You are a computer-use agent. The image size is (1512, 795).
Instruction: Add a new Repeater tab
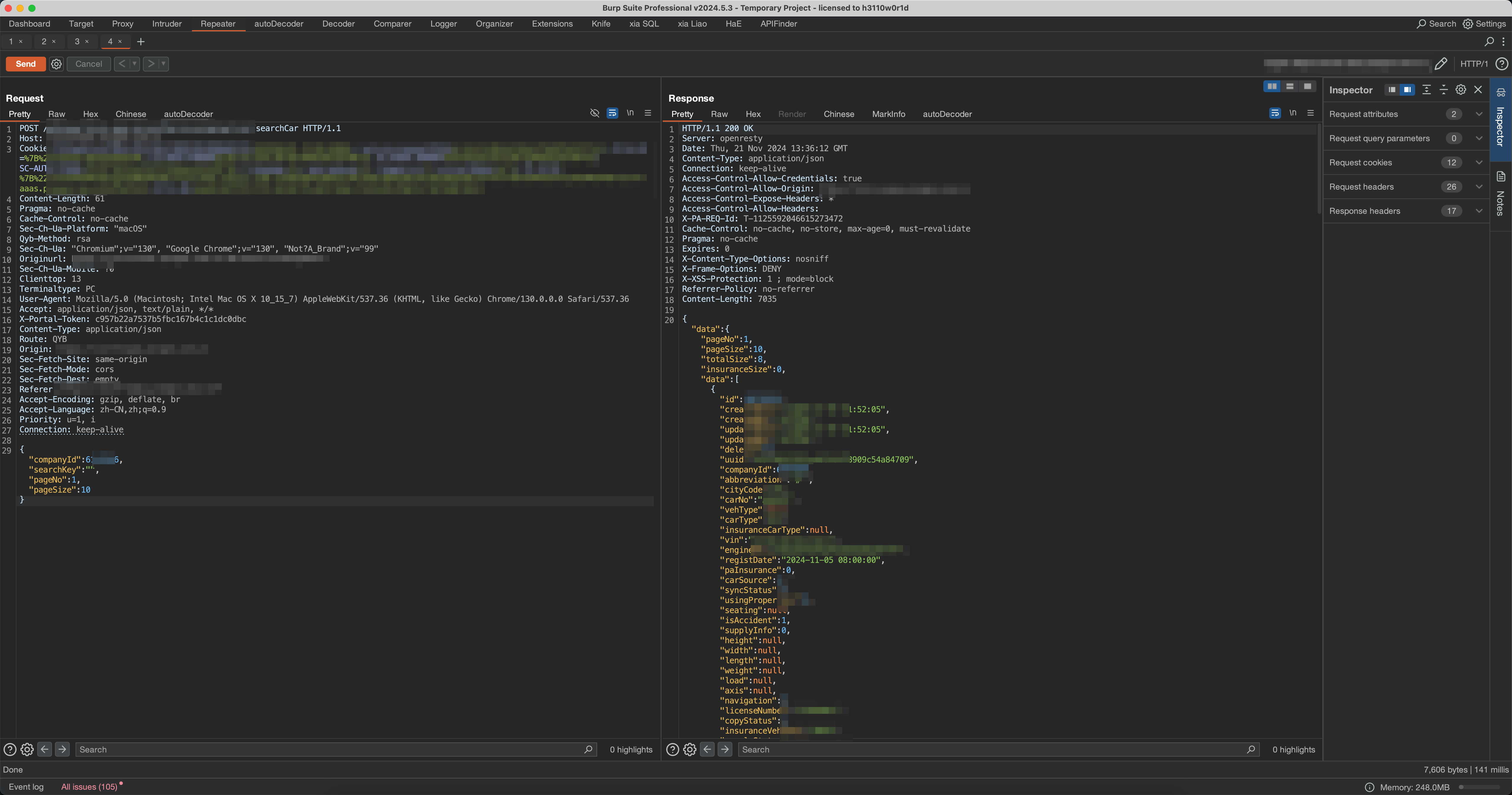point(141,42)
